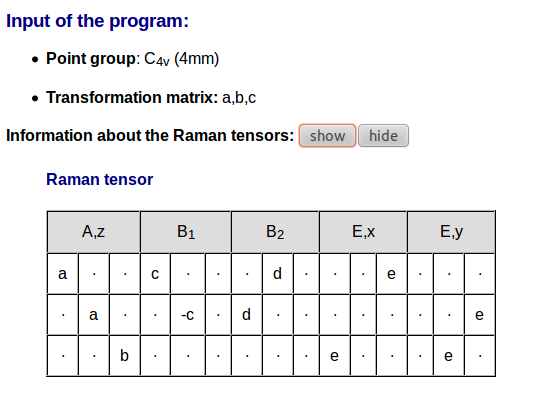The height and width of the screenshot is (402, 534).
Task: Select the E,x column header
Action: coord(363,232)
